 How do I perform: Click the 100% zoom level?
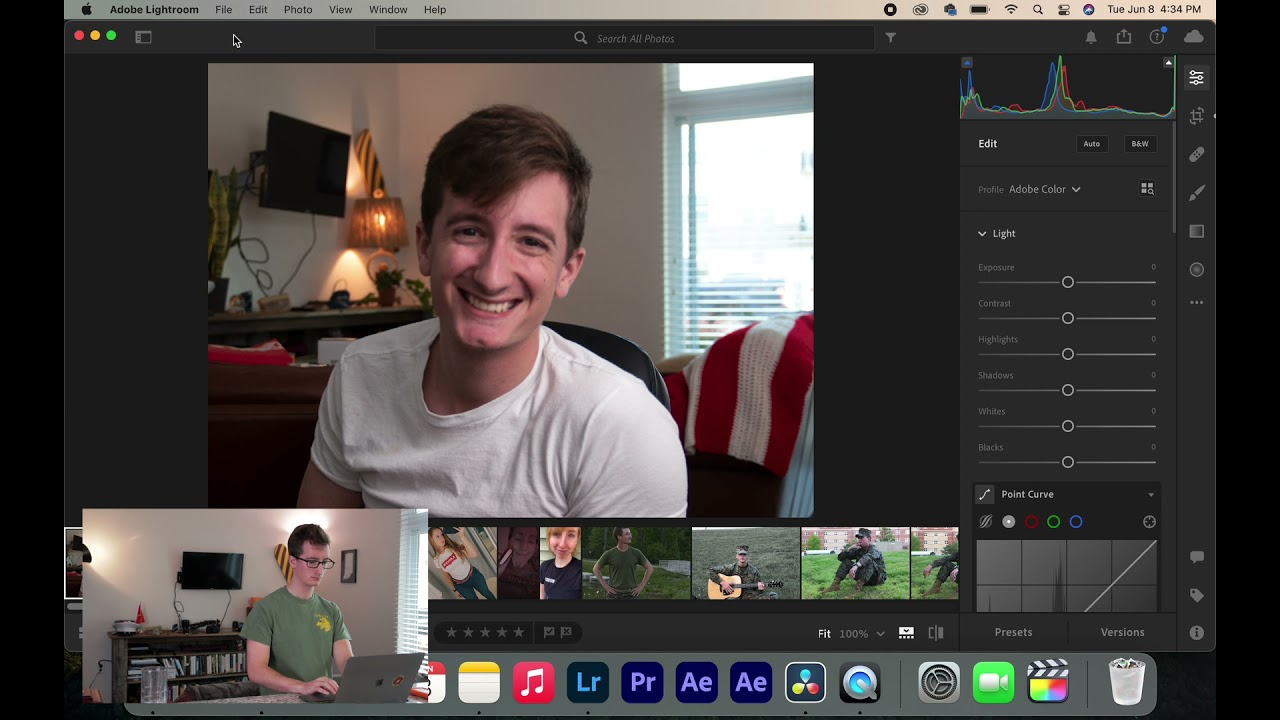pyautogui.click(x=853, y=634)
